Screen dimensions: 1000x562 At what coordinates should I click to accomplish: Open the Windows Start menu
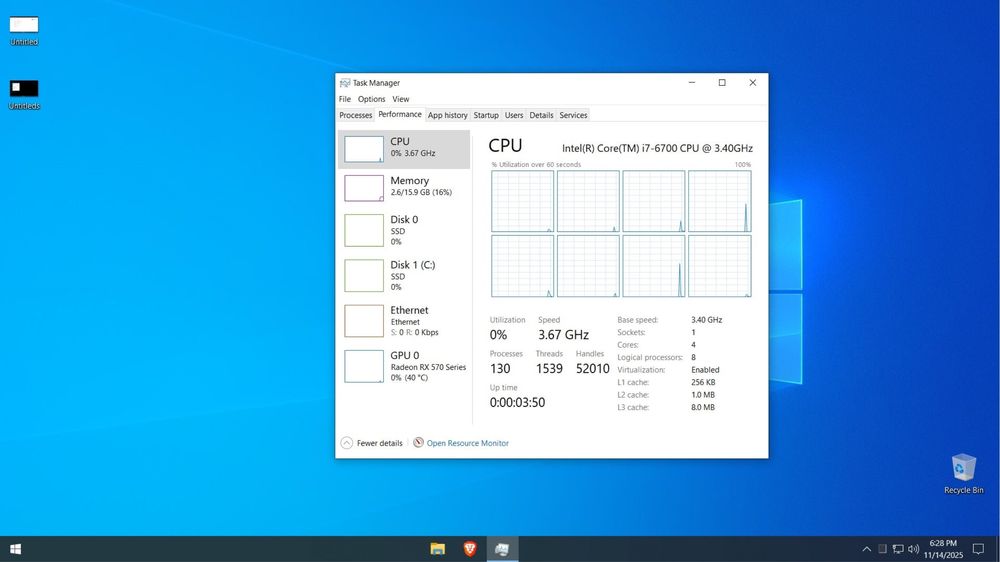click(15, 549)
